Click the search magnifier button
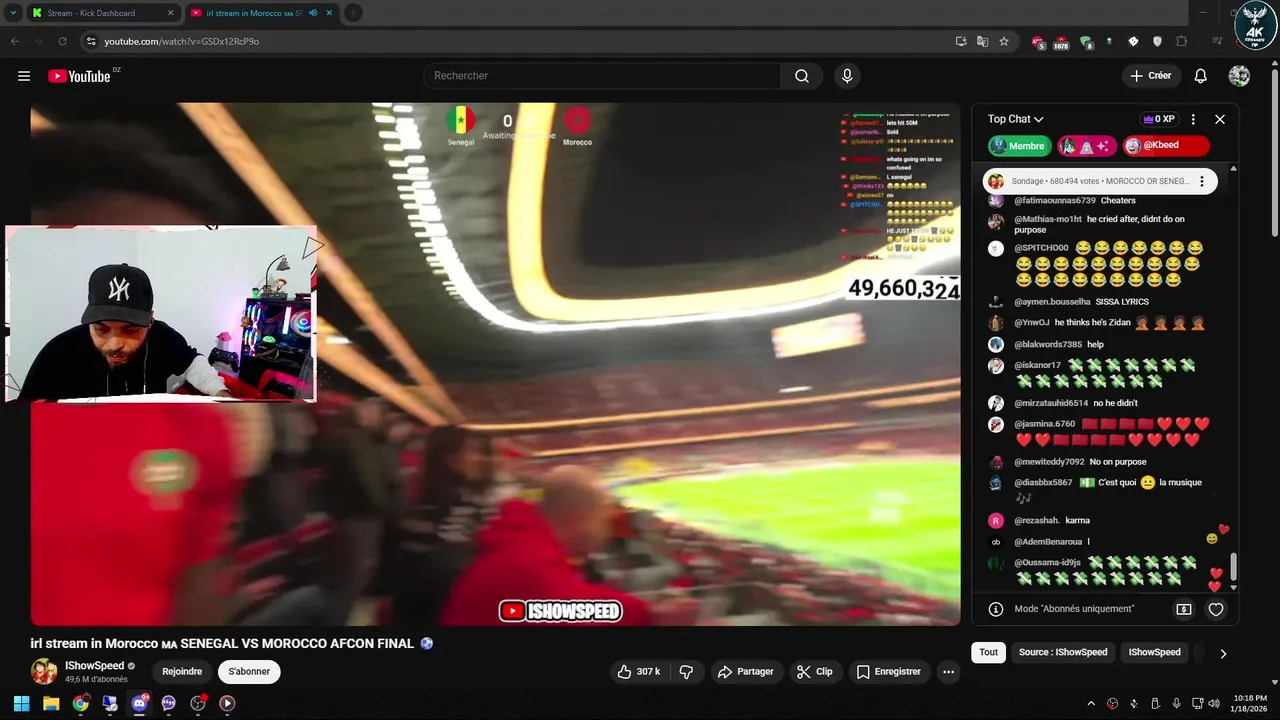The image size is (1280, 720). coord(802,76)
